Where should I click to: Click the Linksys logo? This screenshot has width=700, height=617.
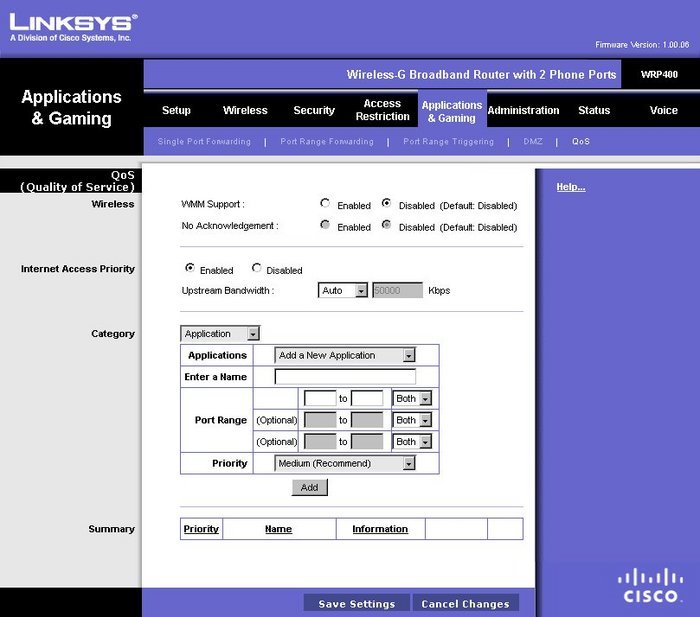click(74, 28)
